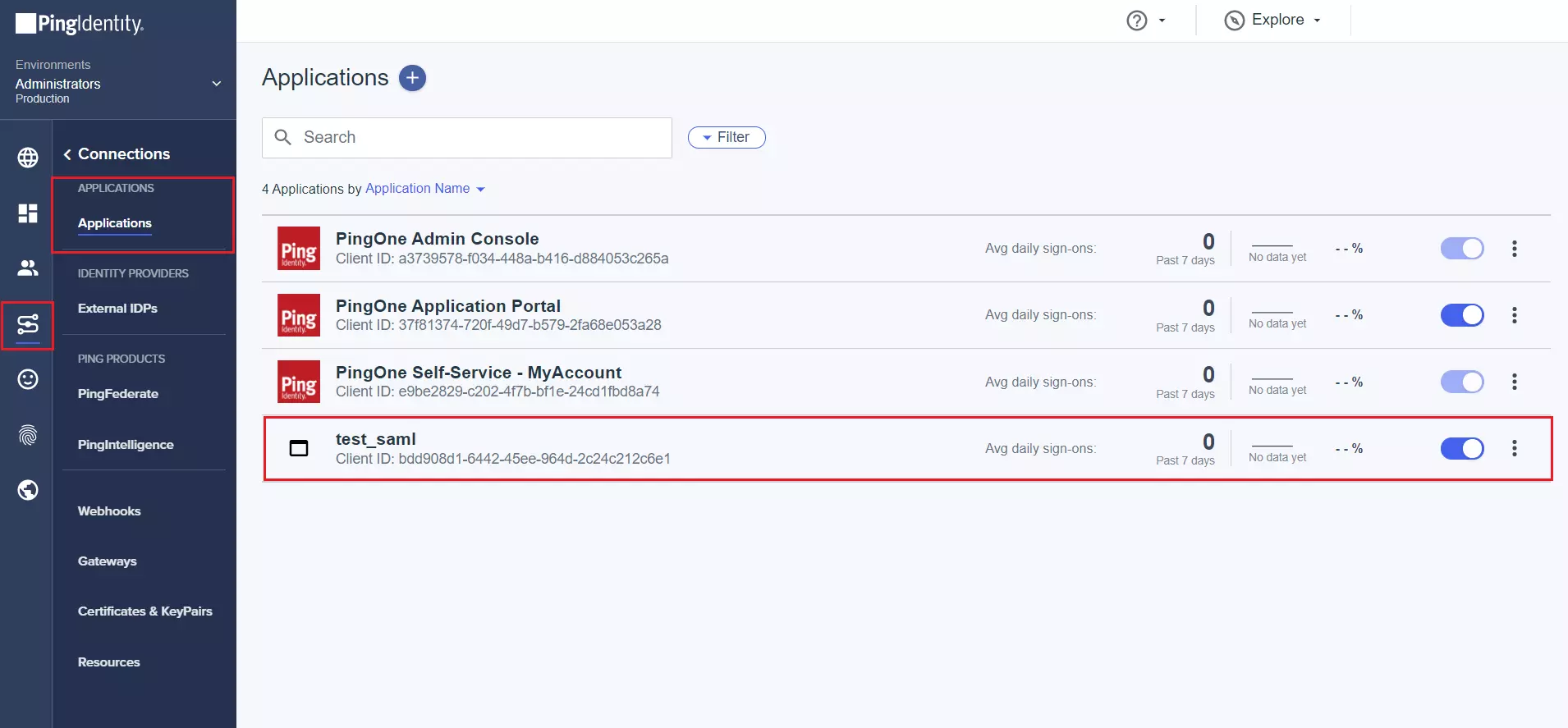Expand the help menu arrow
This screenshot has width=1568, height=728.
[1162, 21]
